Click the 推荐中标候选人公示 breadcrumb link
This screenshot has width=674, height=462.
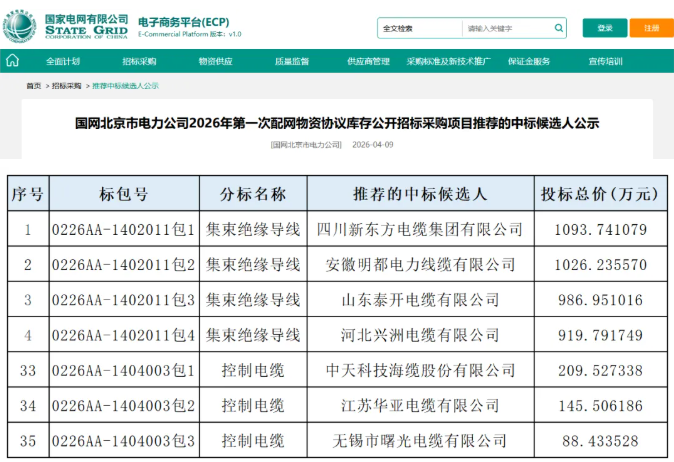pyautogui.click(x=126, y=86)
